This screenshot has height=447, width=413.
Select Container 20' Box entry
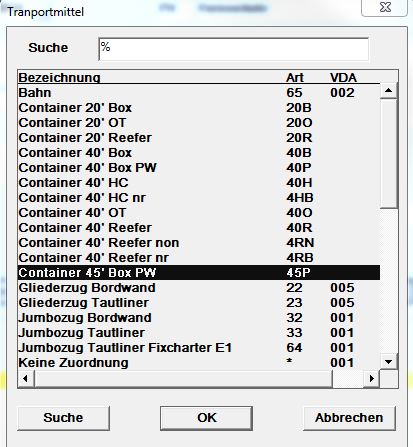pyautogui.click(x=199, y=108)
